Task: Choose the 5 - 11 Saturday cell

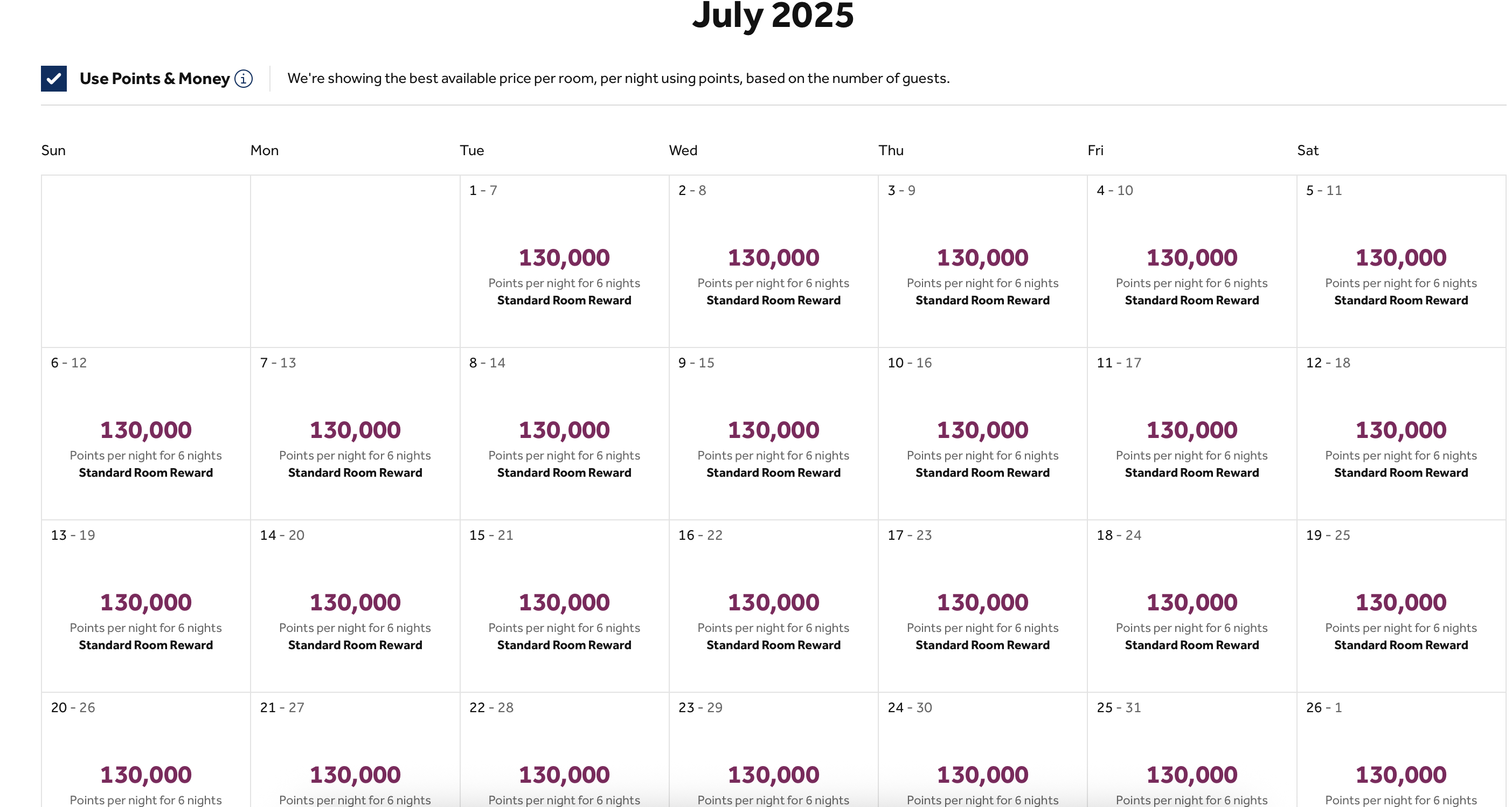Action: coord(1402,261)
